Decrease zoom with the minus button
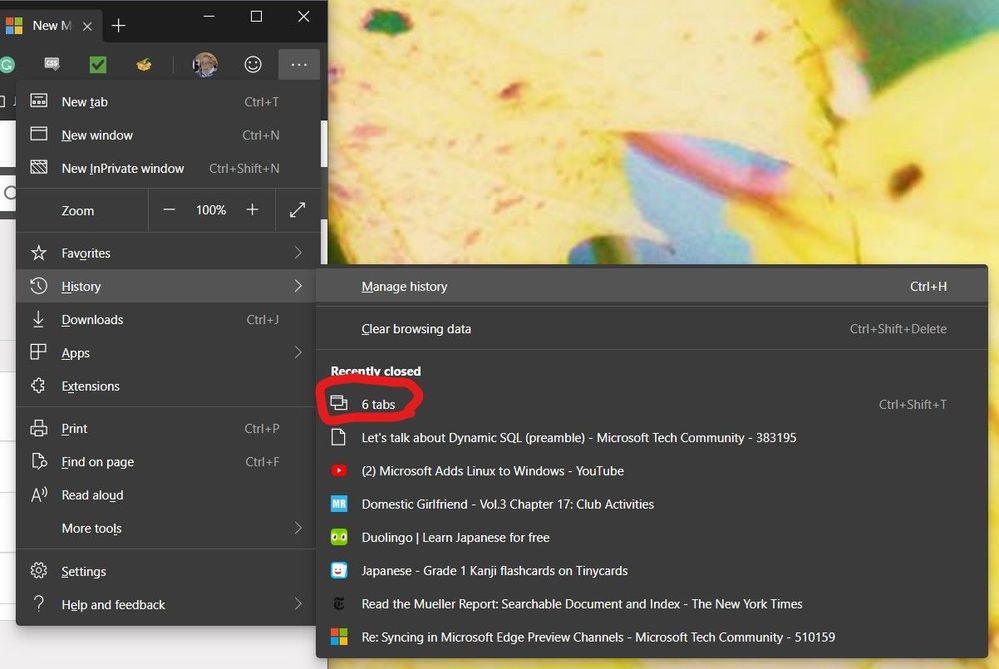999x669 pixels. click(169, 210)
